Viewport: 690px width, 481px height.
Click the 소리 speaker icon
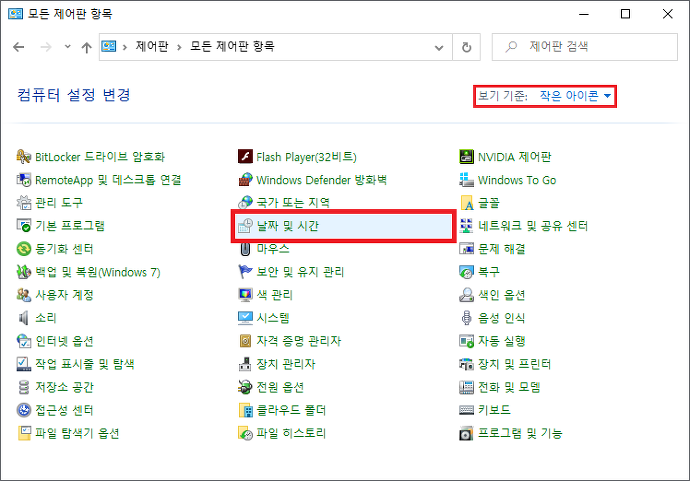23,318
